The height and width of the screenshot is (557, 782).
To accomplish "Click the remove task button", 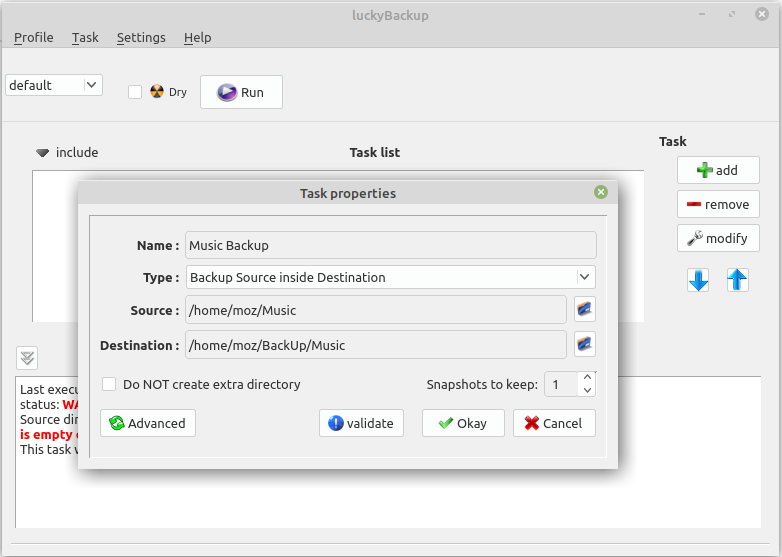I will point(717,204).
